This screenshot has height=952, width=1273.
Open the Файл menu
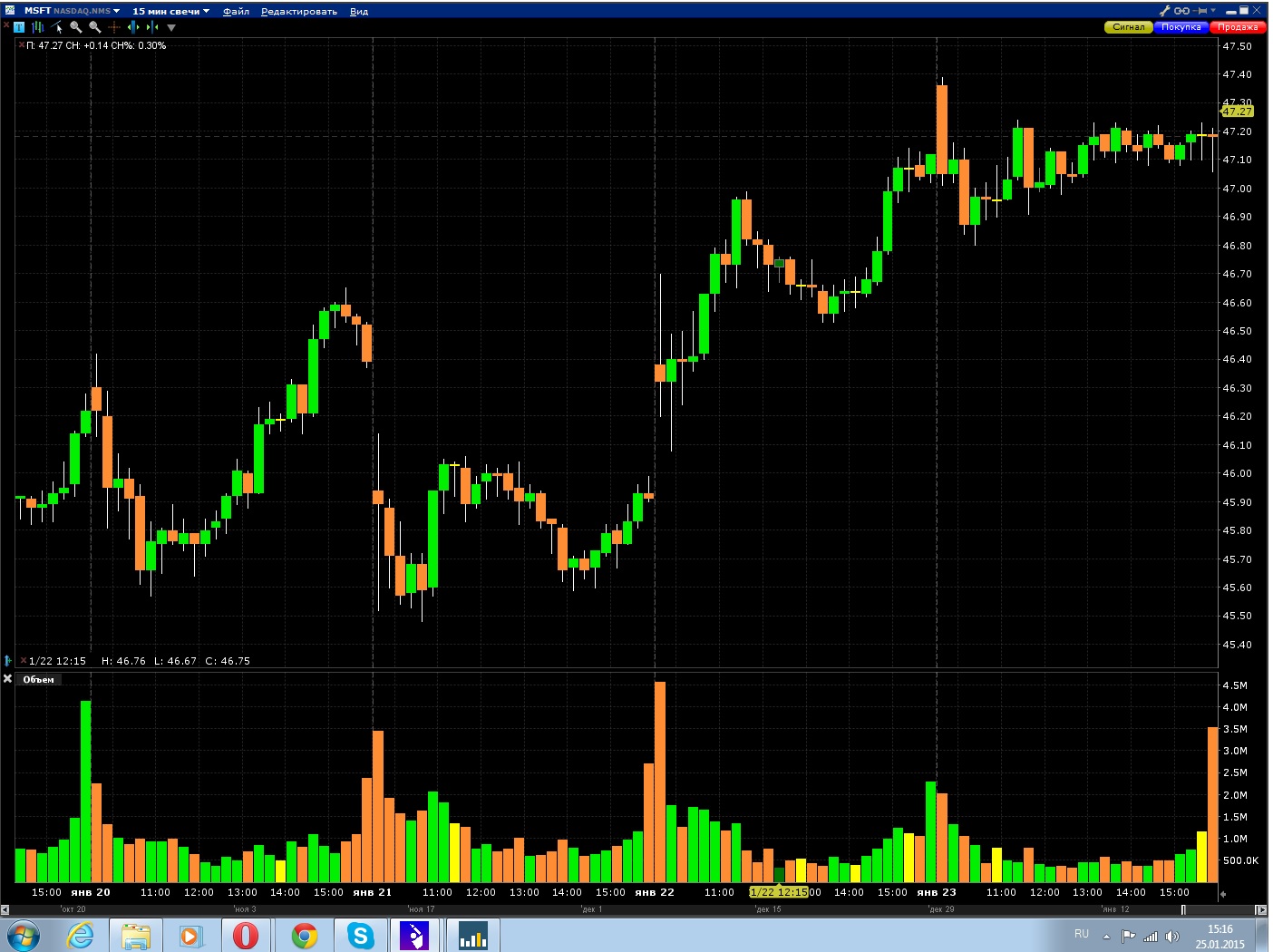point(236,11)
